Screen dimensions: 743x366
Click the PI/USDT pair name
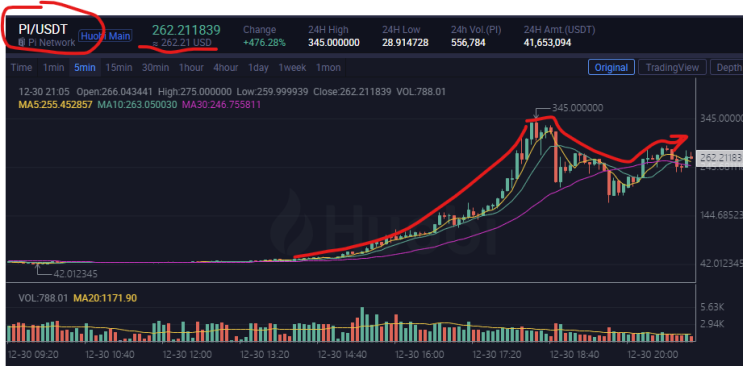(43, 29)
